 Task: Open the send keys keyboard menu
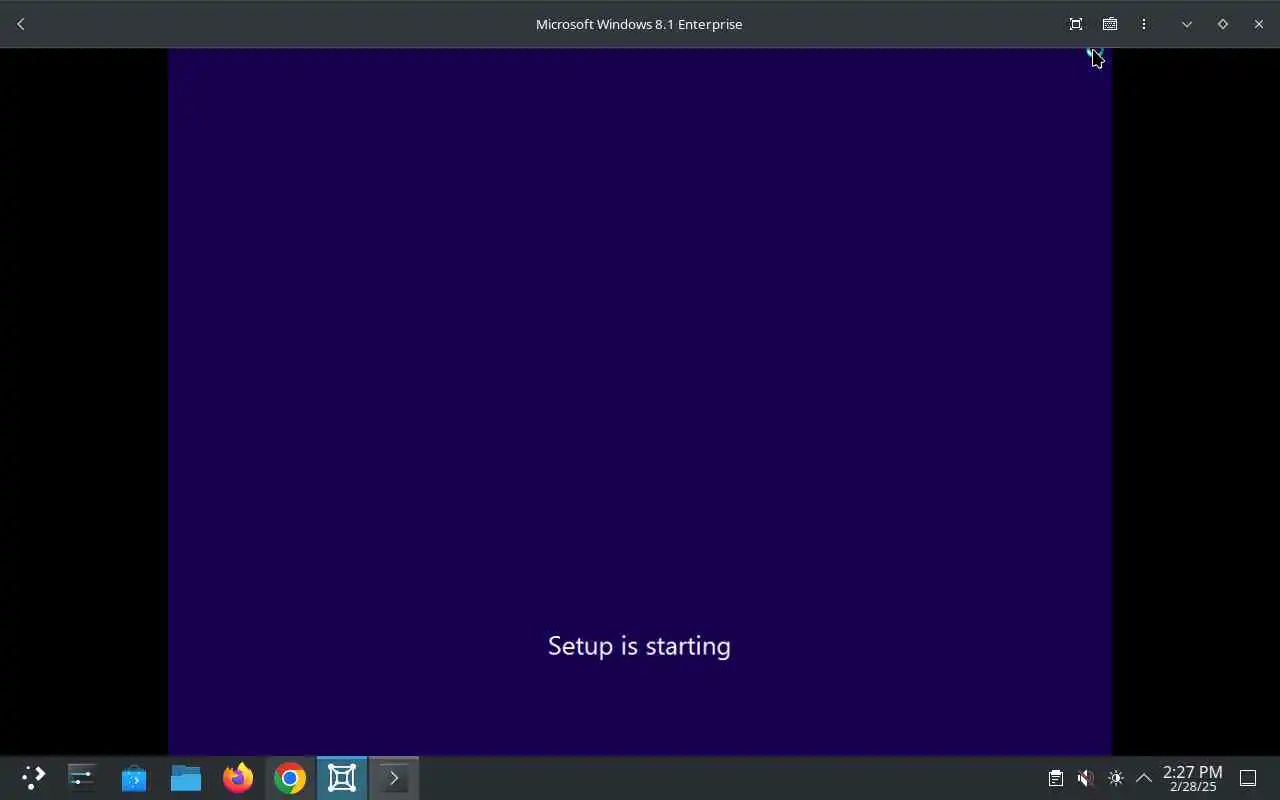(1110, 24)
